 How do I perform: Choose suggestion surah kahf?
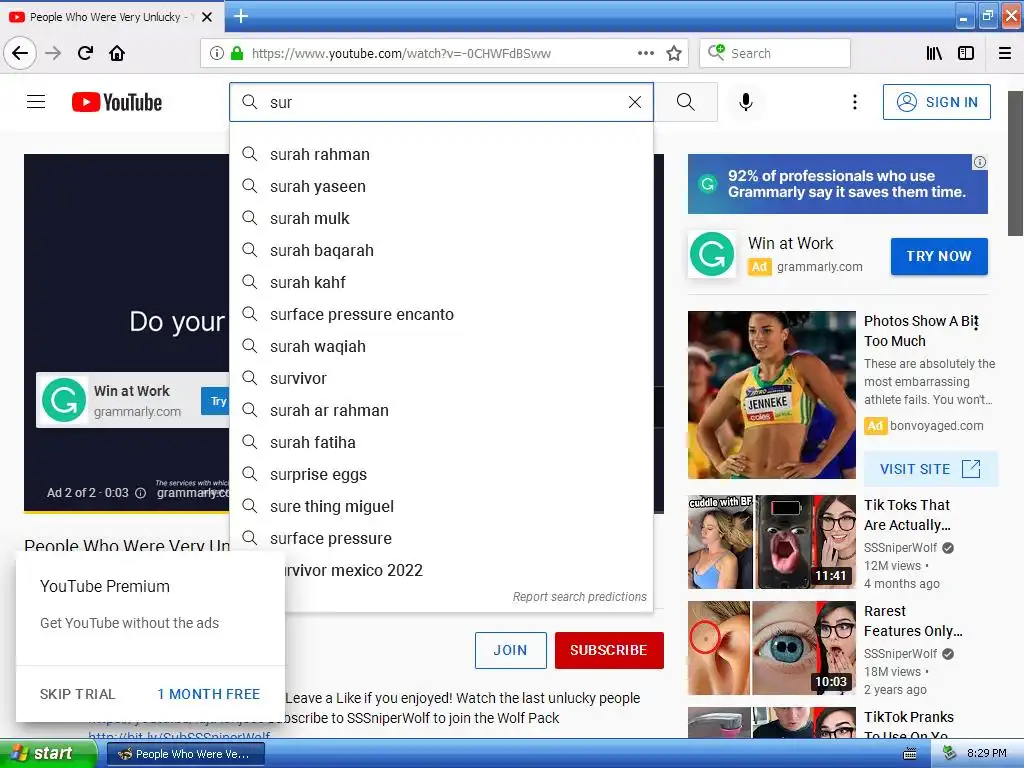click(441, 283)
